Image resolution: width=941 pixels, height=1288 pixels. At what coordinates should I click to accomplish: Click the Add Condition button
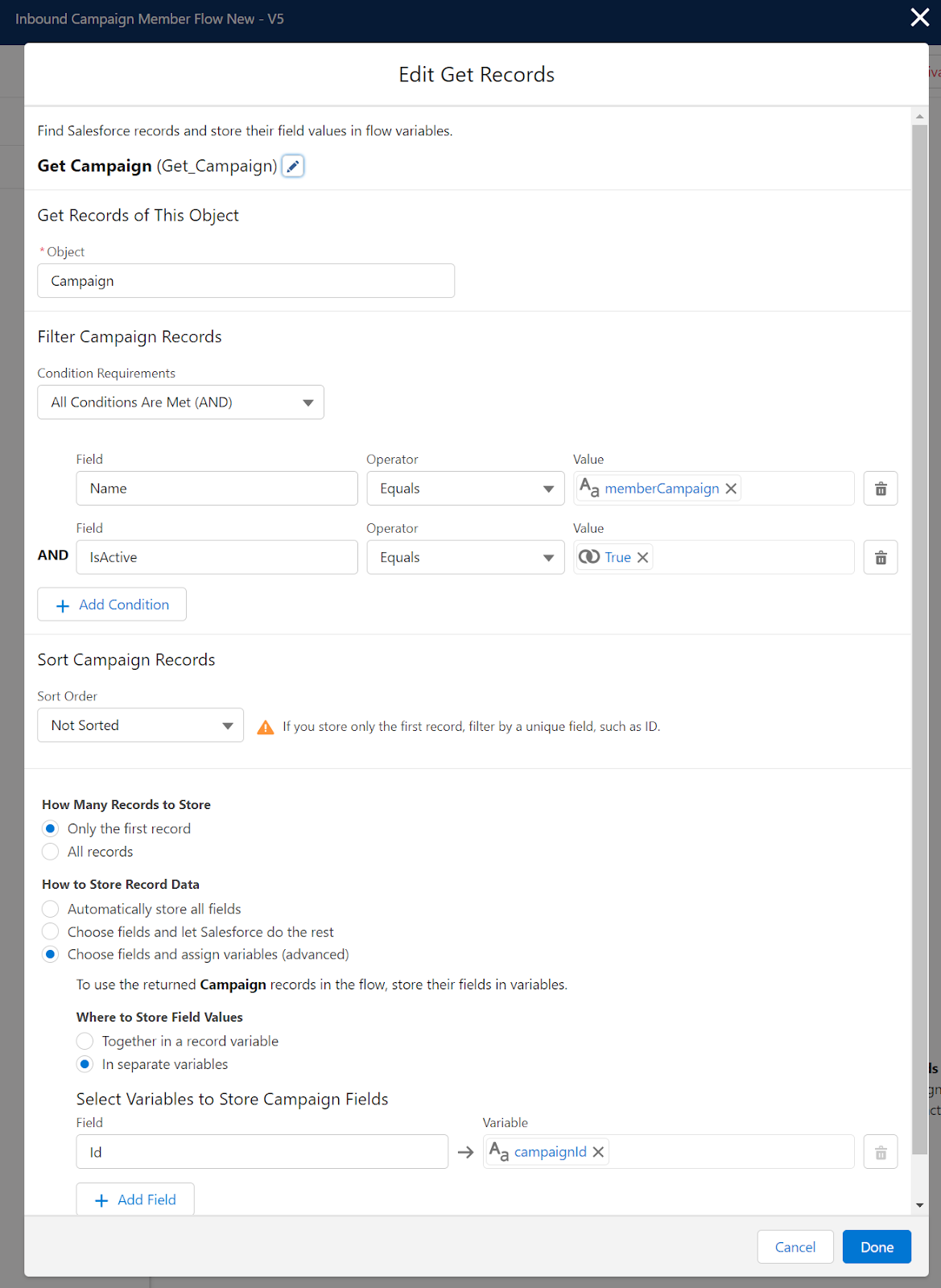coord(112,605)
